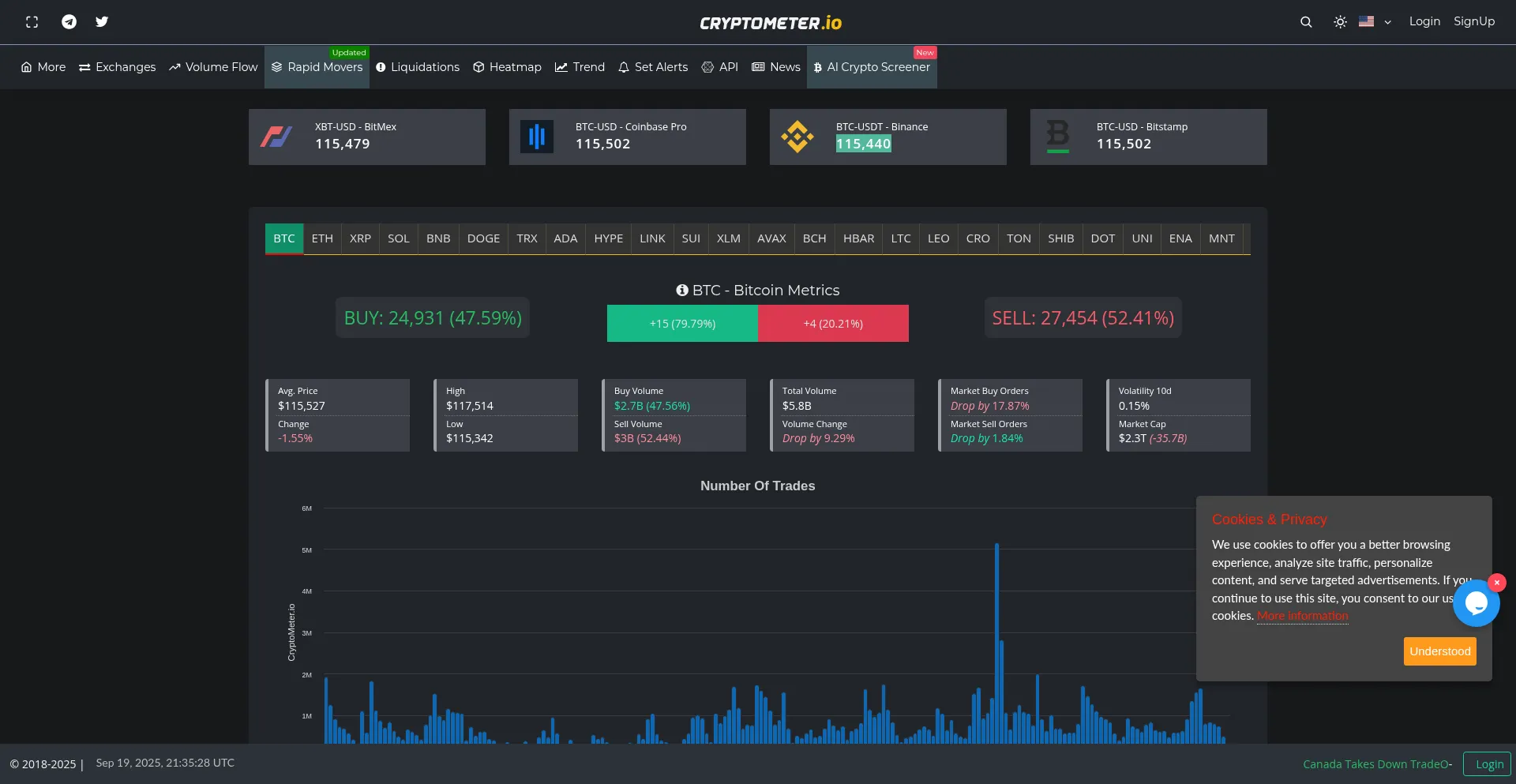Select the TRX coin tab
Screen dimensions: 1516x784
coord(527,238)
